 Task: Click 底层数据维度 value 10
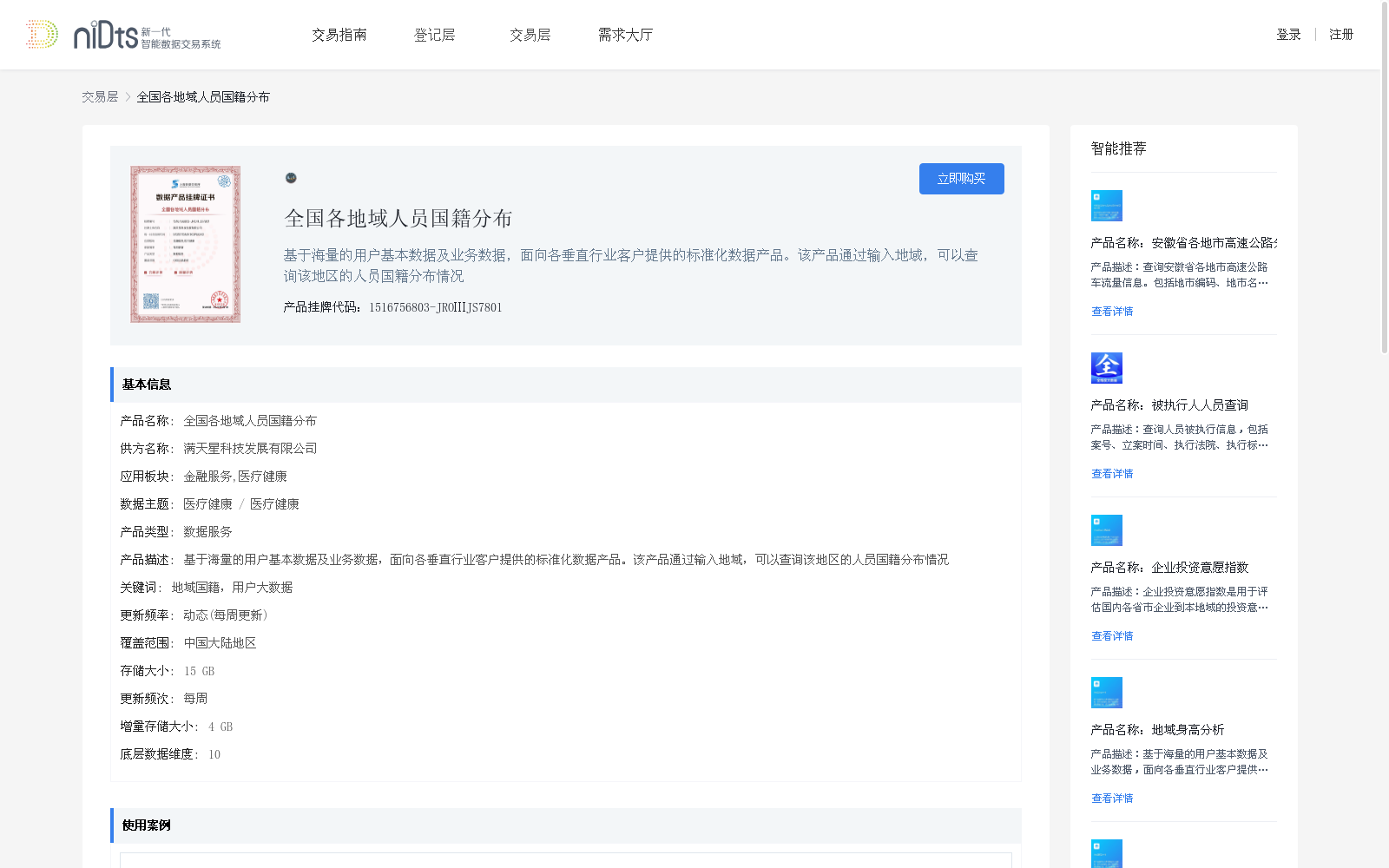coord(214,754)
